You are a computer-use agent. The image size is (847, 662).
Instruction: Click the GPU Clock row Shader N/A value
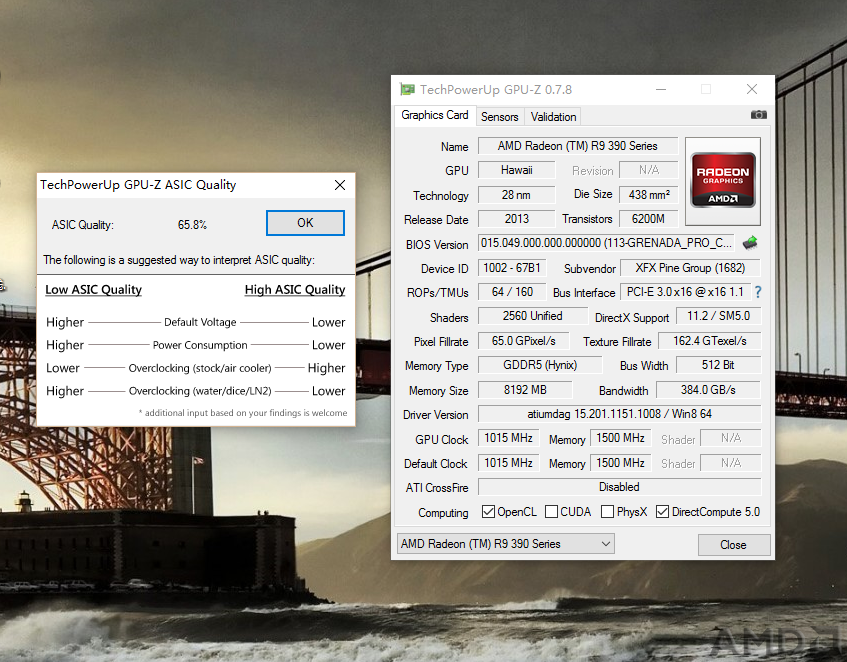click(731, 438)
